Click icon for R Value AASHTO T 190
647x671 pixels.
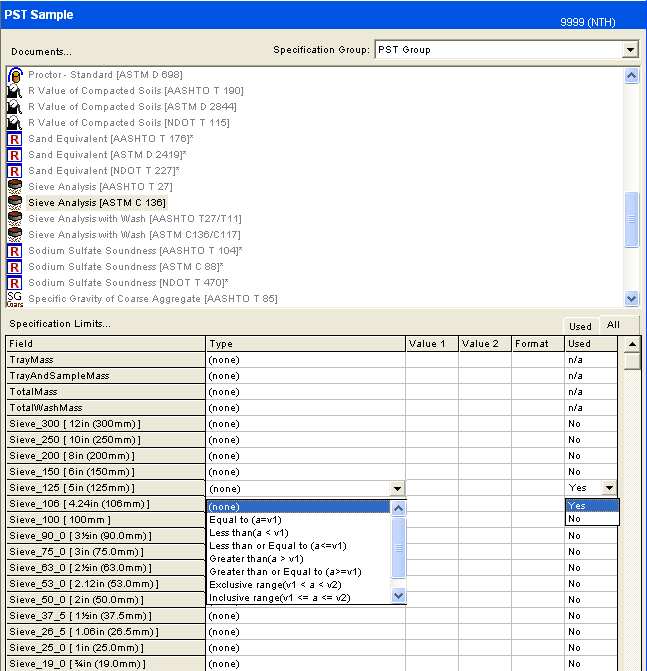[15, 91]
